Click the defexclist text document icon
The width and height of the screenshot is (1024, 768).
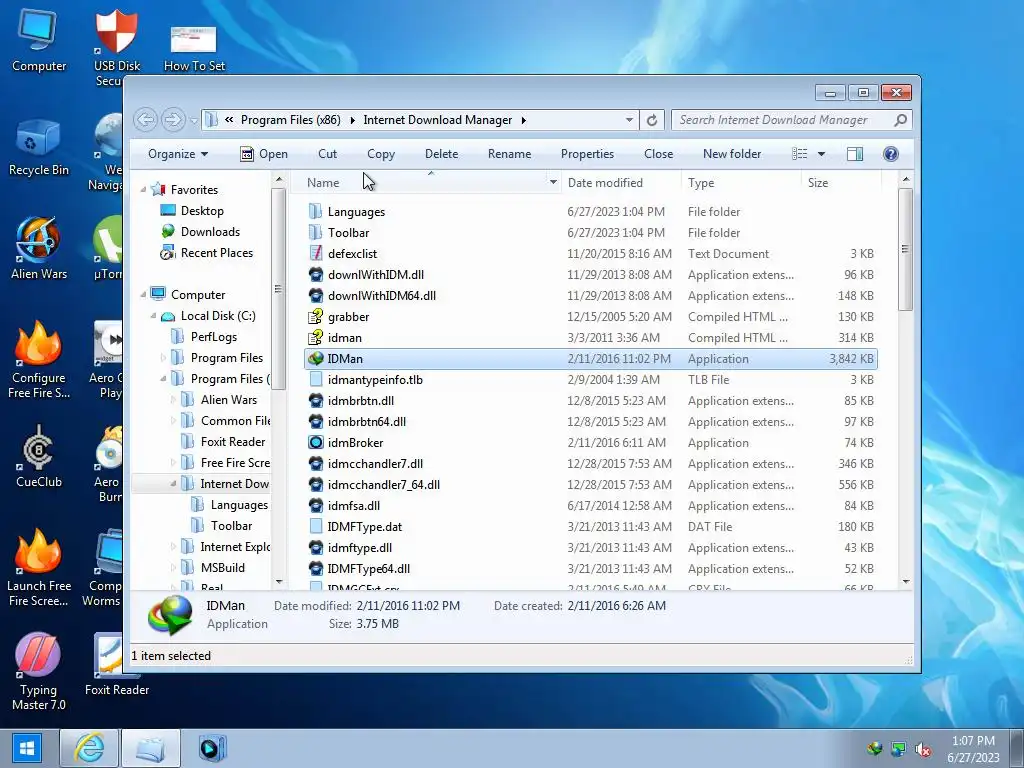(316, 253)
